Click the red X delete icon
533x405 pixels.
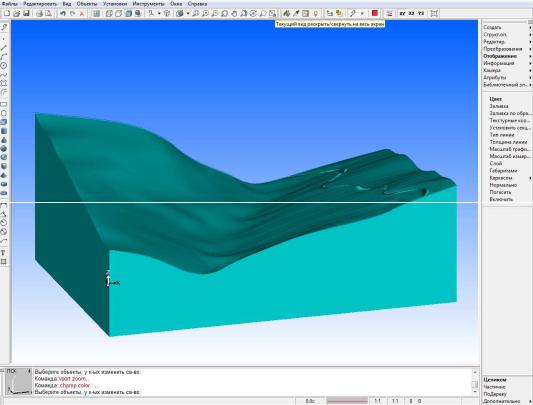click(82, 14)
